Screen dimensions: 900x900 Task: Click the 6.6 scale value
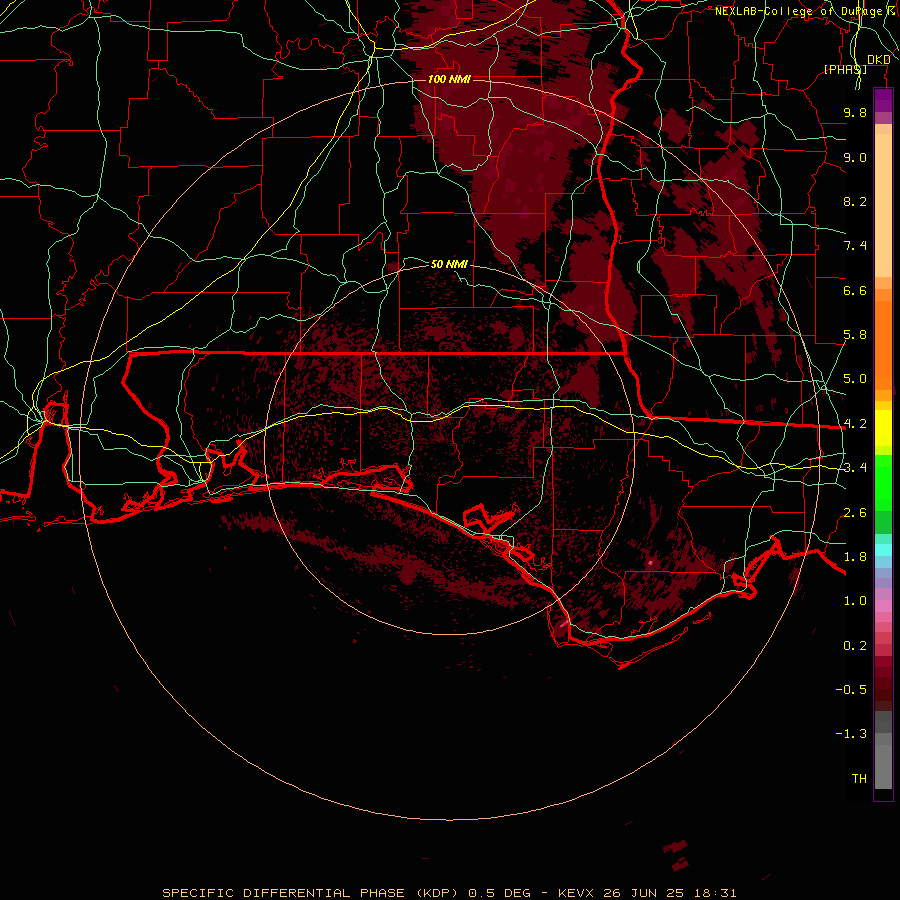click(x=855, y=290)
